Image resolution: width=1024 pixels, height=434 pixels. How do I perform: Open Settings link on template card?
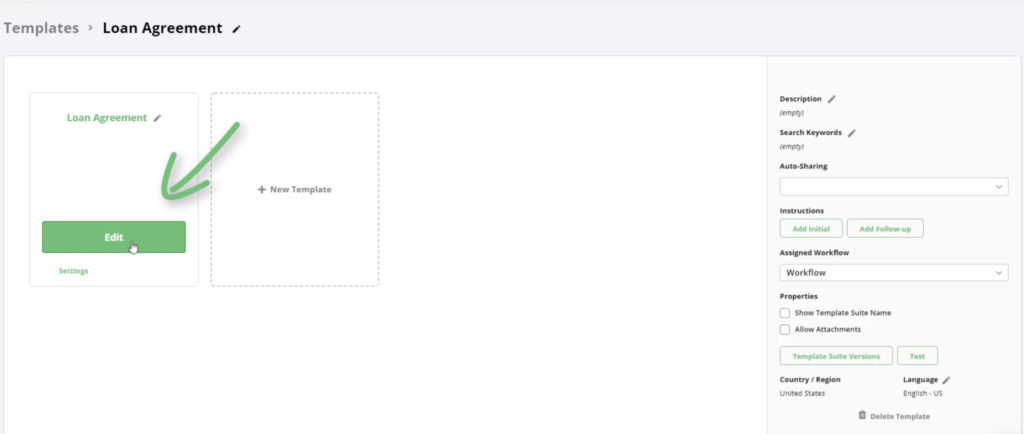[73, 271]
